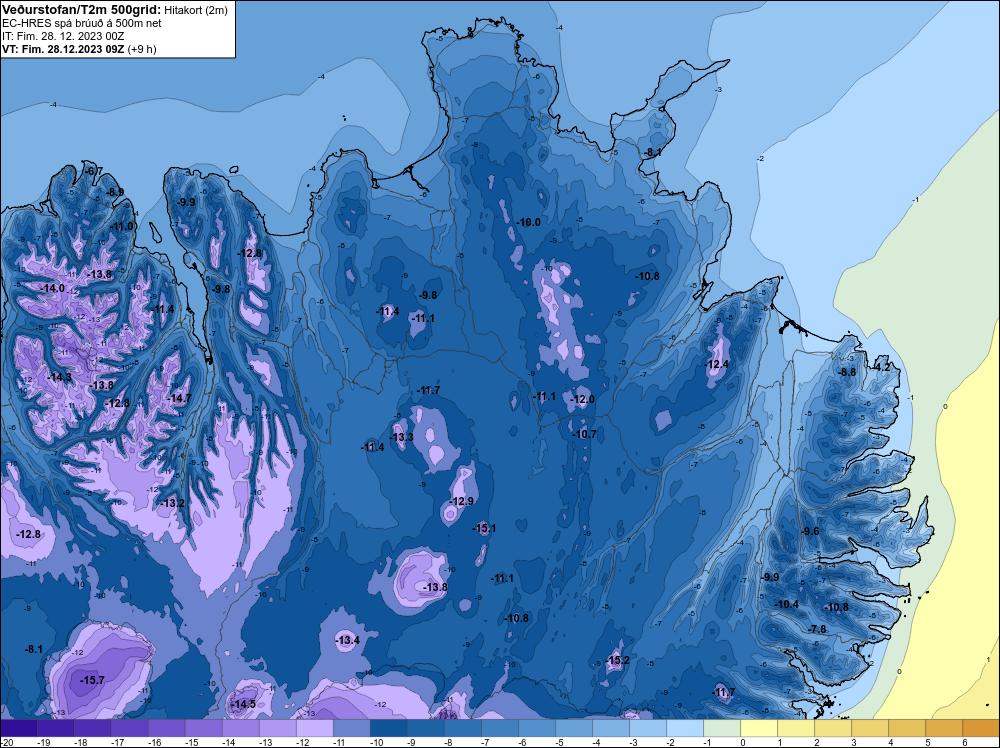Screen dimensions: 1000x748
Task: Click the -15.2 temperature value on the map
Action: pos(617,660)
